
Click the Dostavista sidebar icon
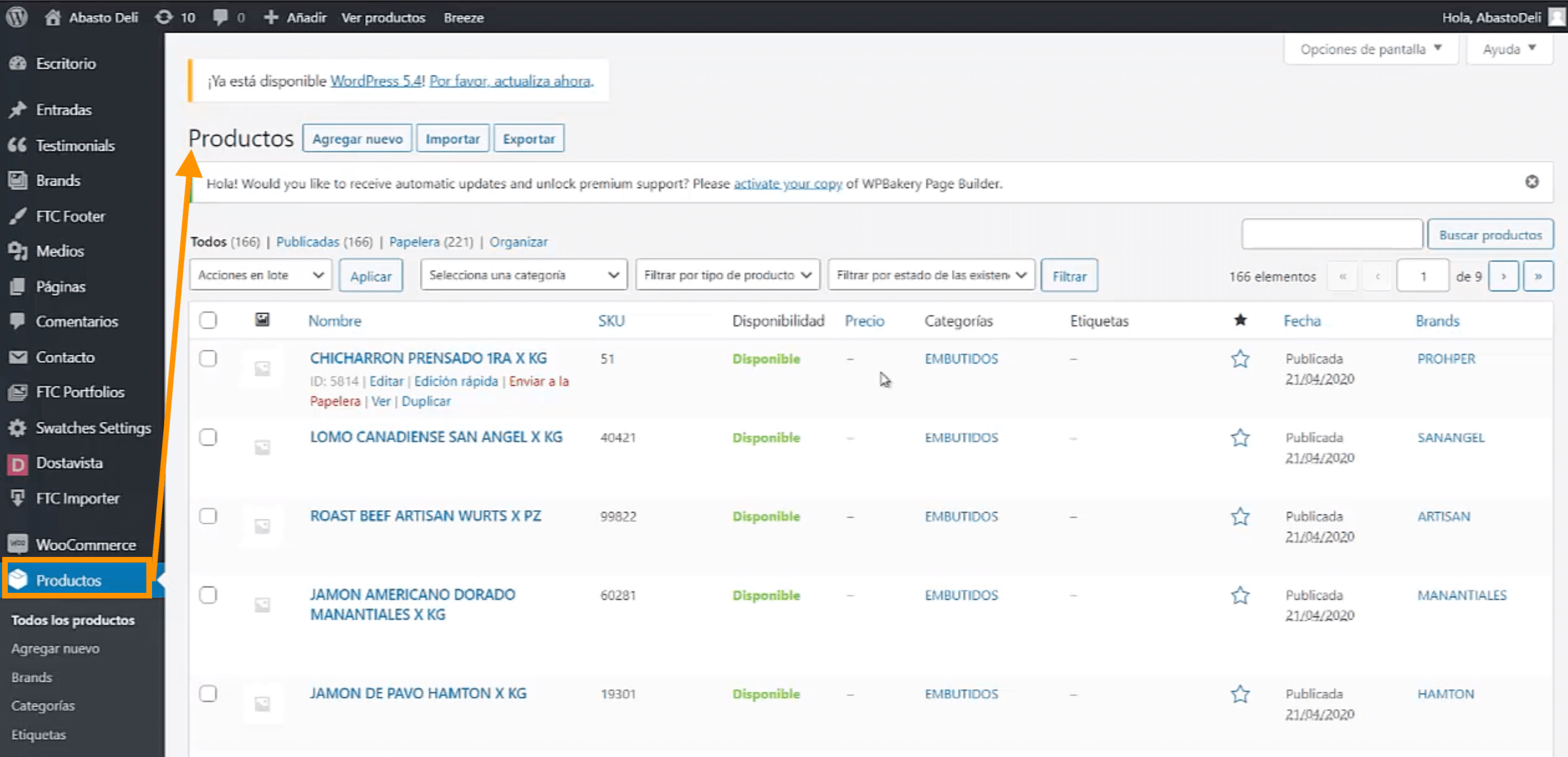(x=18, y=464)
